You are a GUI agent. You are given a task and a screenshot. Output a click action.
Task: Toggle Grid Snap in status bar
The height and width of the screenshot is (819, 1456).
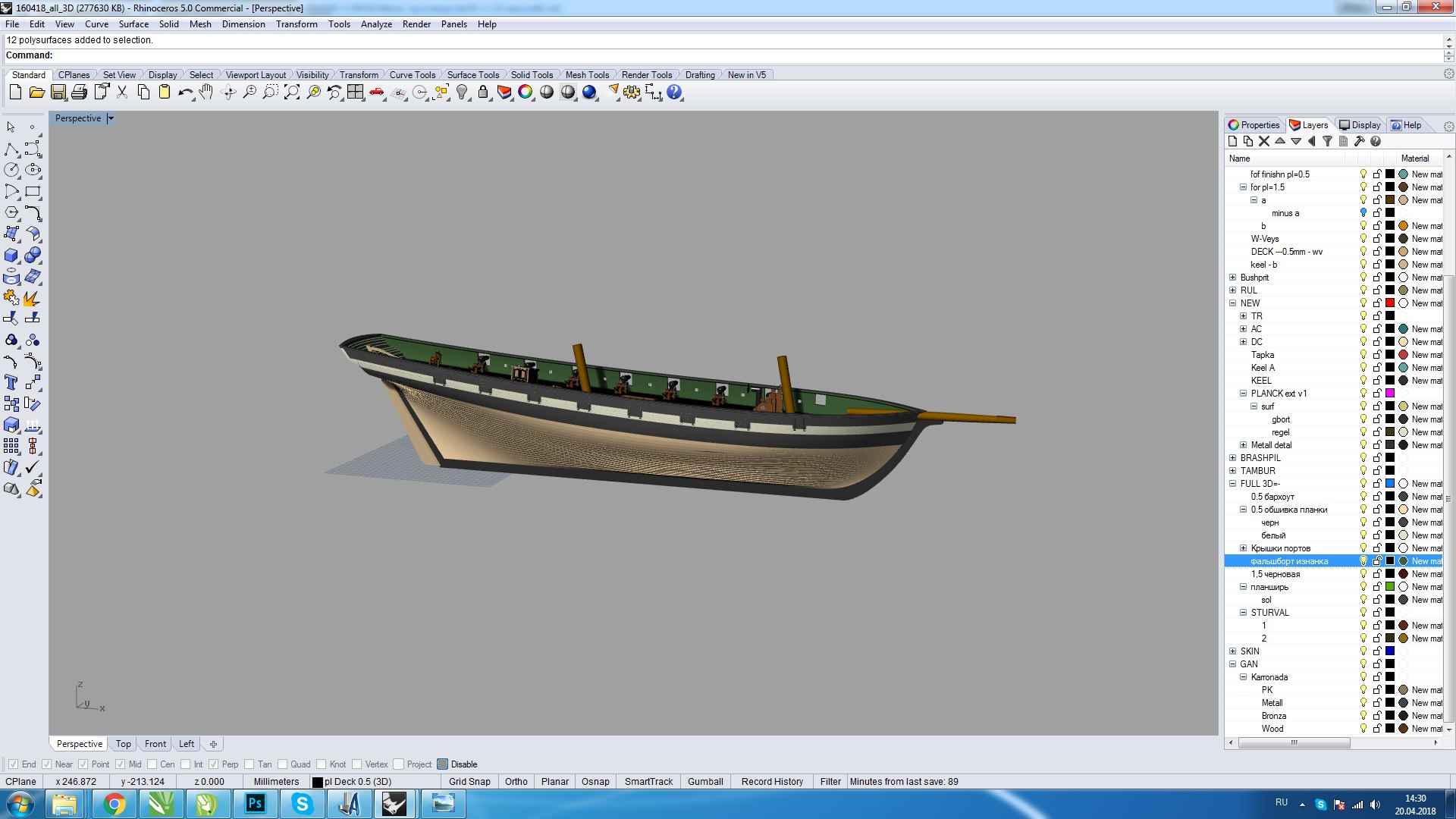tap(469, 782)
